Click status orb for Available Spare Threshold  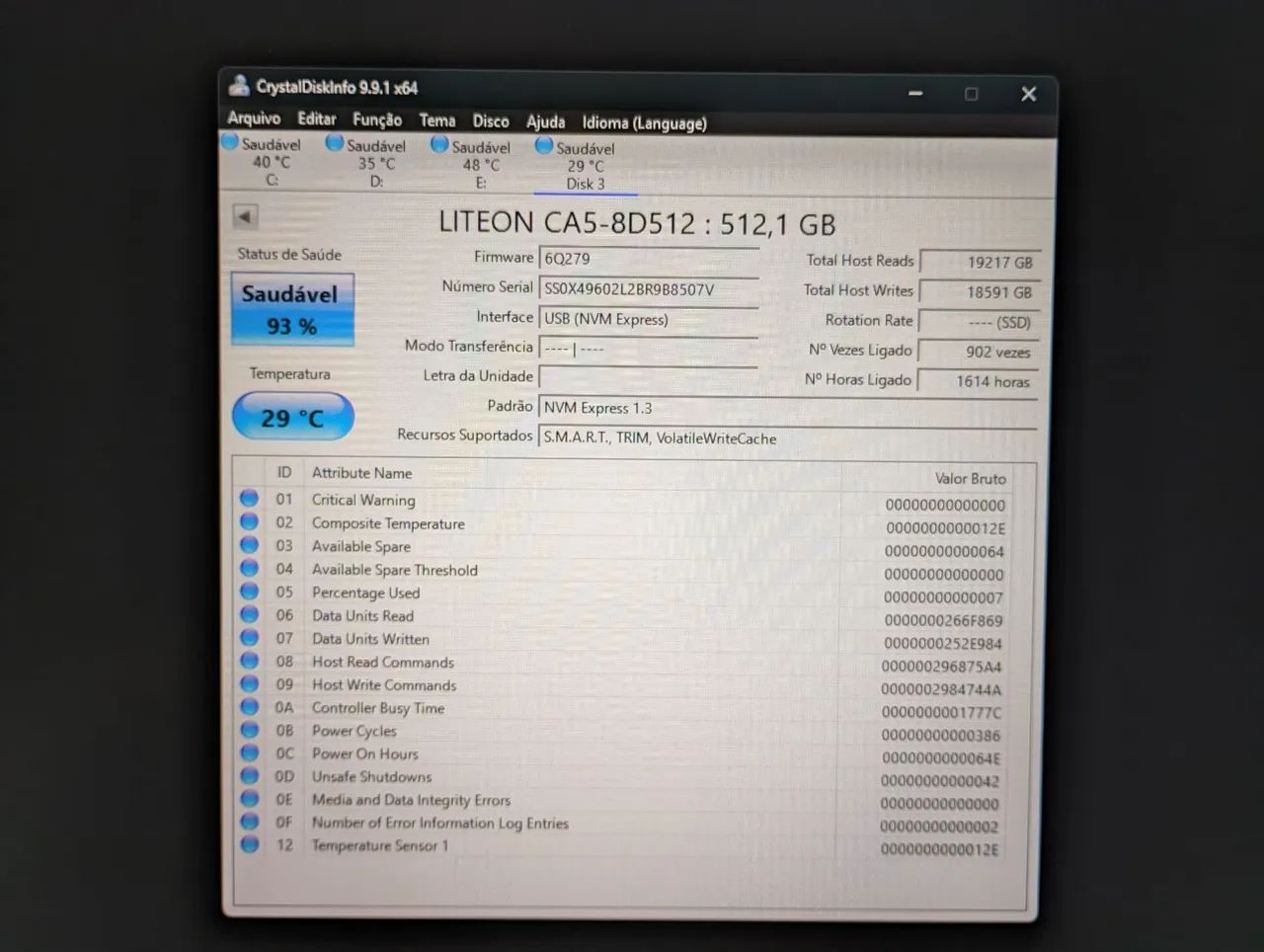tap(249, 568)
